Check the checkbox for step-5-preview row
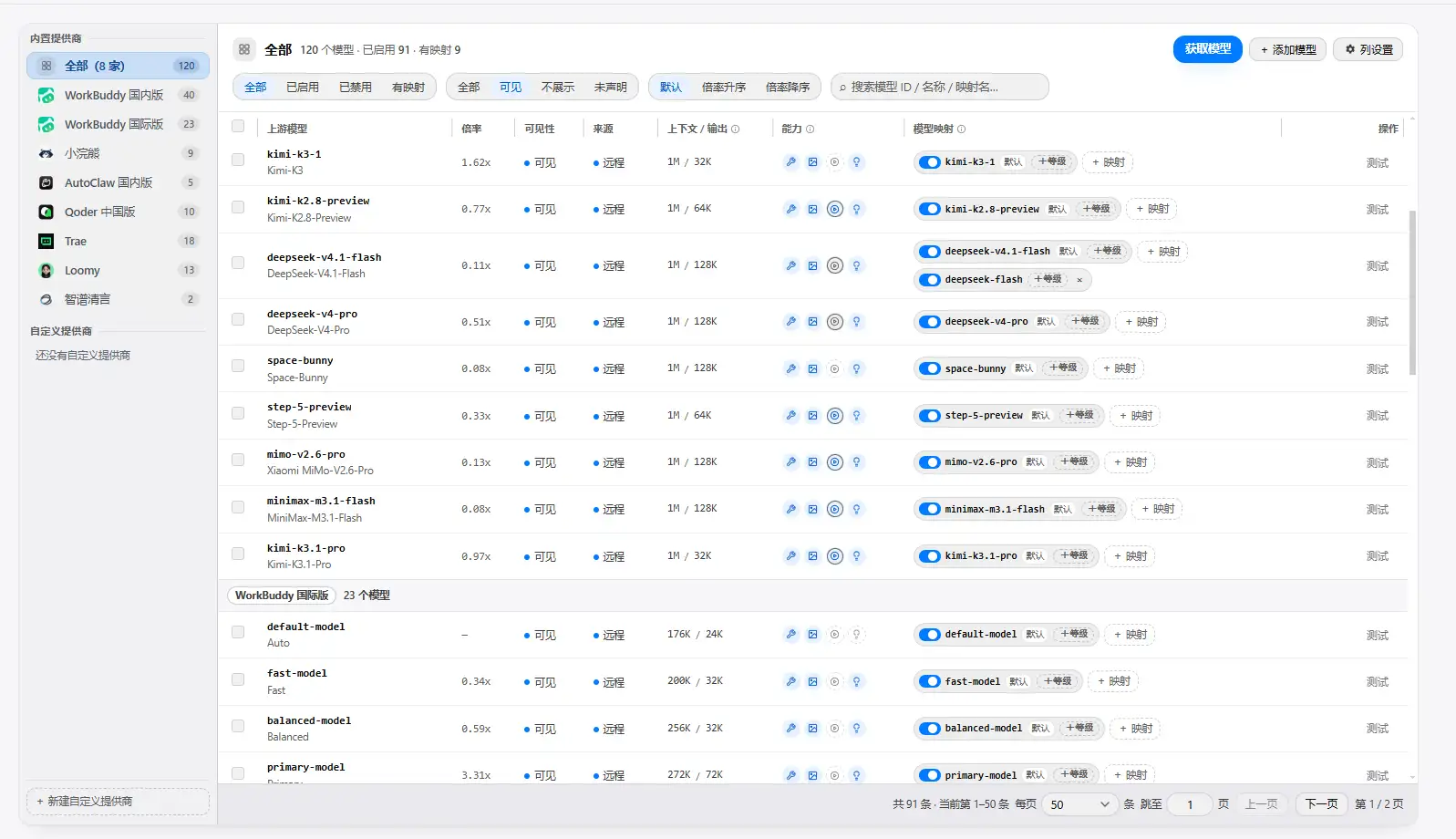1456x839 pixels. click(238, 413)
